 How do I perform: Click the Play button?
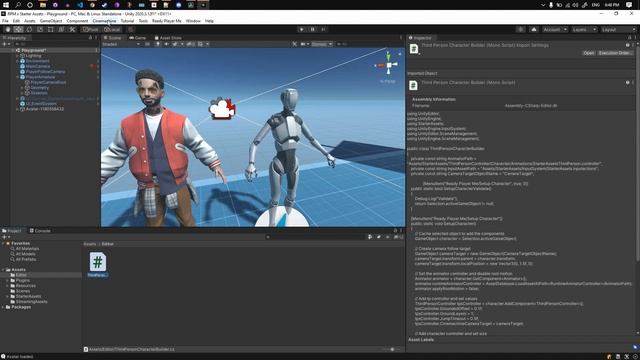point(302,29)
